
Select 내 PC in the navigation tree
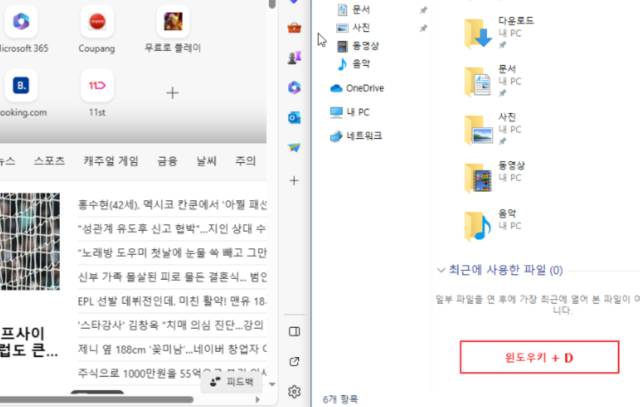(356, 112)
